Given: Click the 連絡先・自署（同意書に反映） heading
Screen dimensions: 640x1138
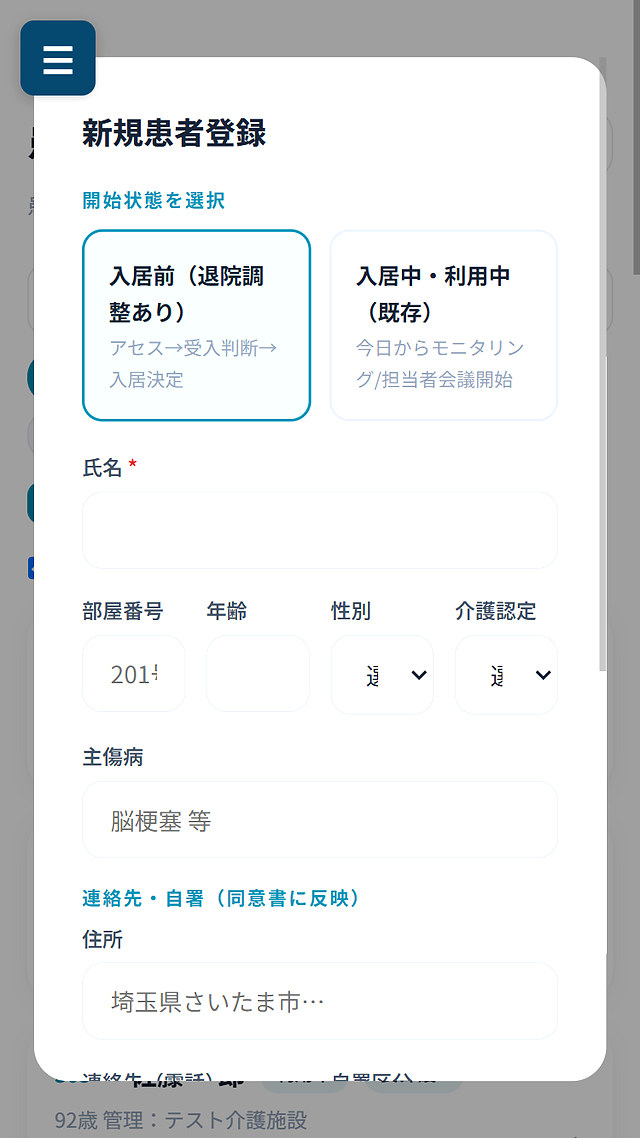Looking at the screenshot, I should pyautogui.click(x=221, y=898).
